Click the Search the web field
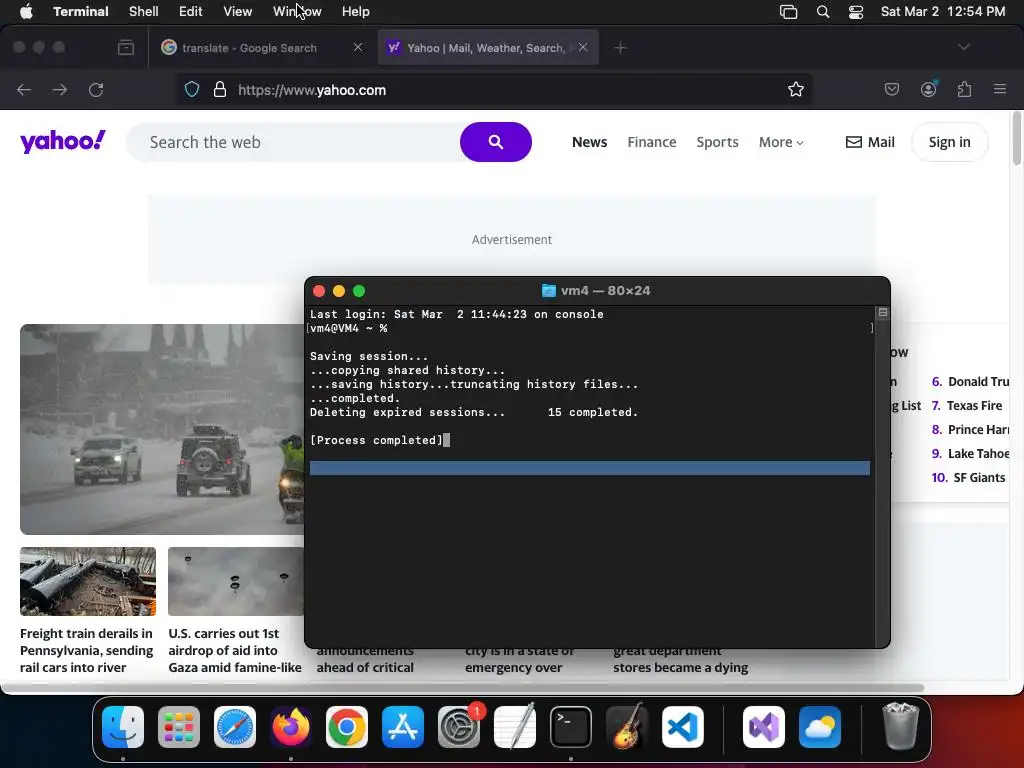 pos(294,142)
